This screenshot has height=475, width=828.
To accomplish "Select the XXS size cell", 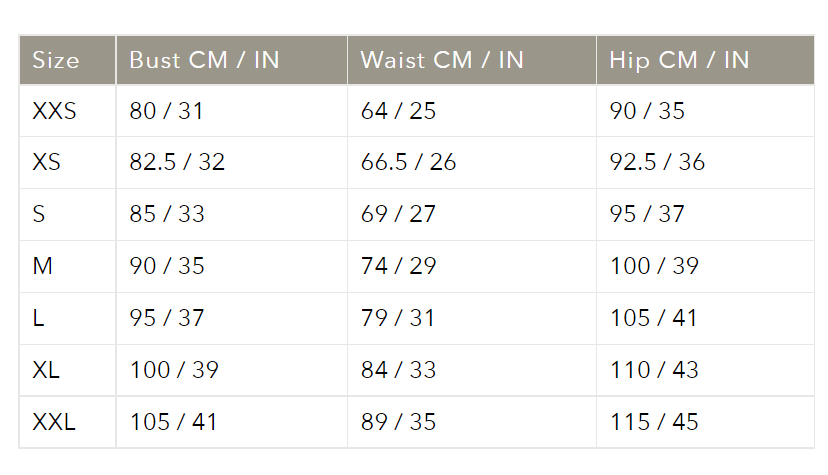I will (54, 111).
